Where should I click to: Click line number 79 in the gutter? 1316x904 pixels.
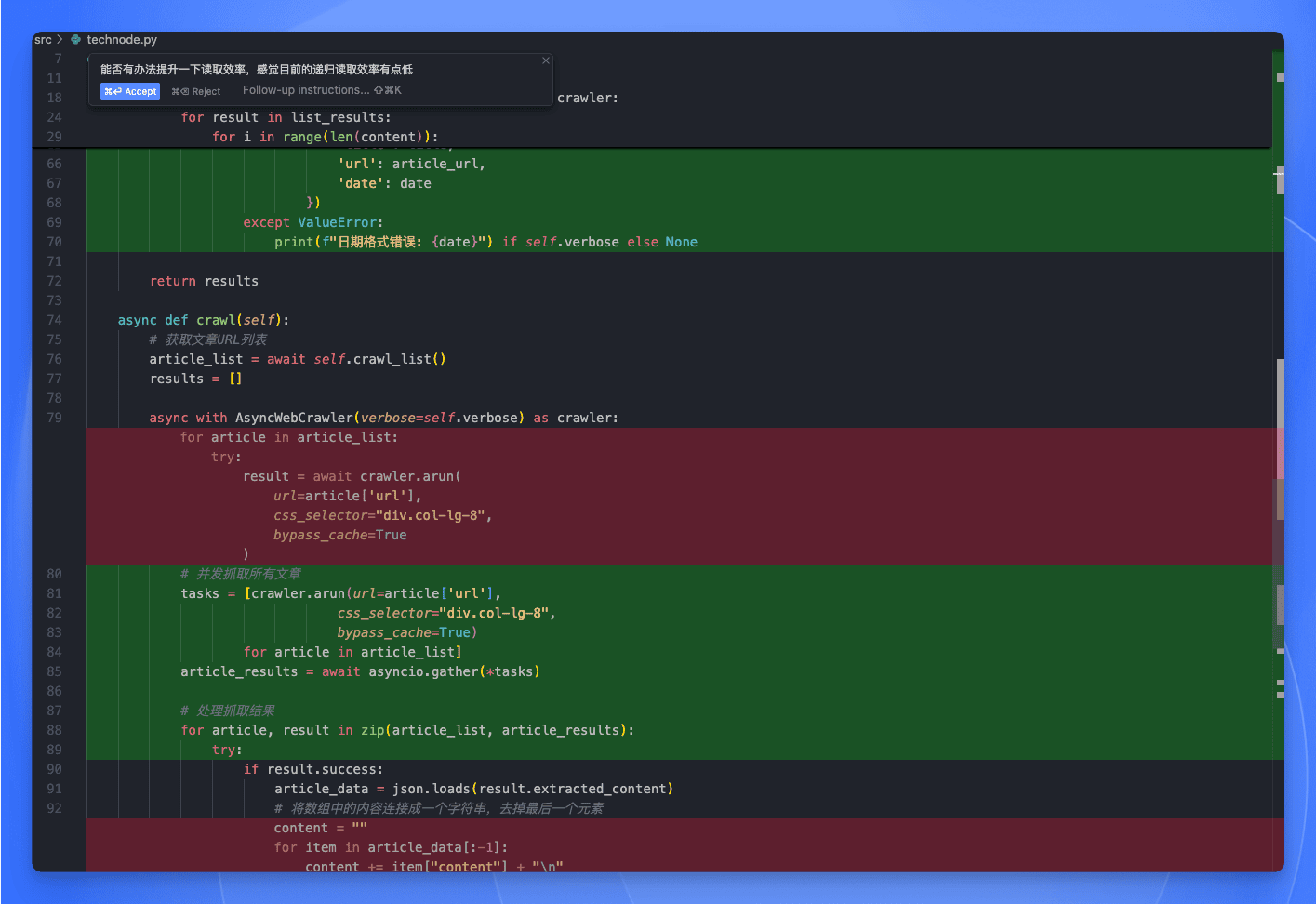pos(54,418)
